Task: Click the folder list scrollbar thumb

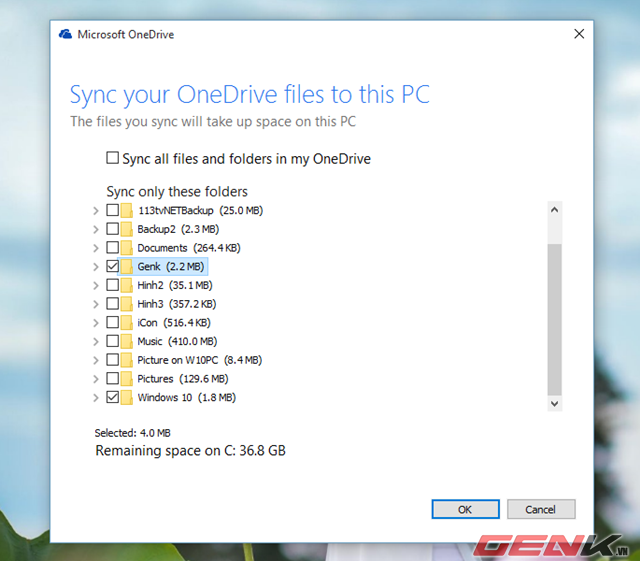Action: click(x=554, y=320)
